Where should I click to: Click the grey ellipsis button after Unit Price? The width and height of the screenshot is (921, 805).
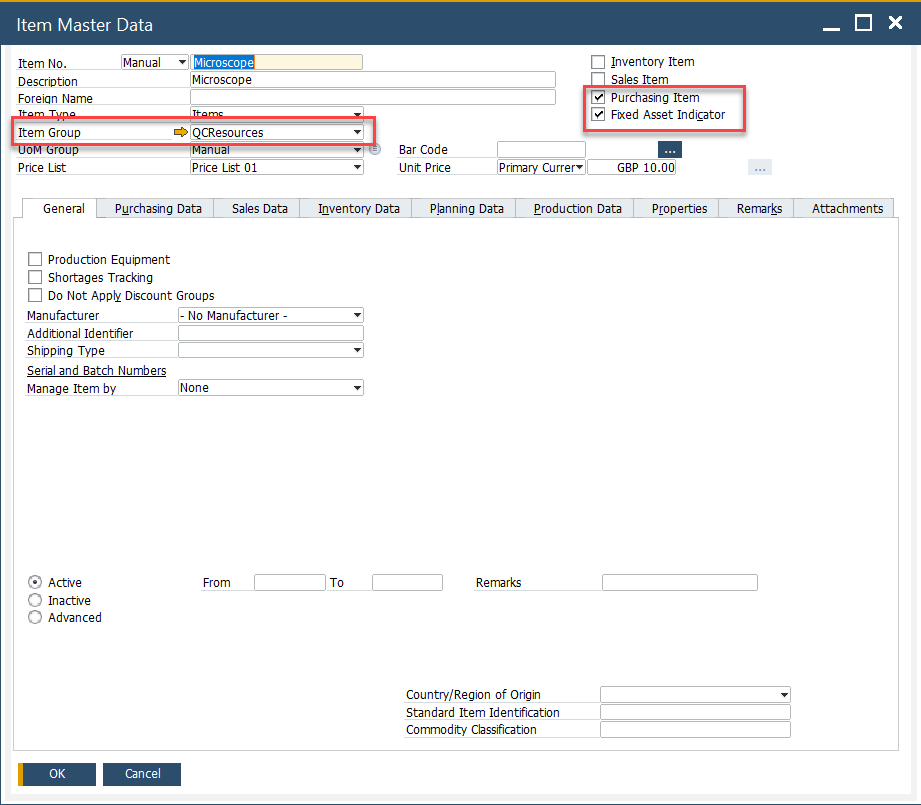pos(759,168)
